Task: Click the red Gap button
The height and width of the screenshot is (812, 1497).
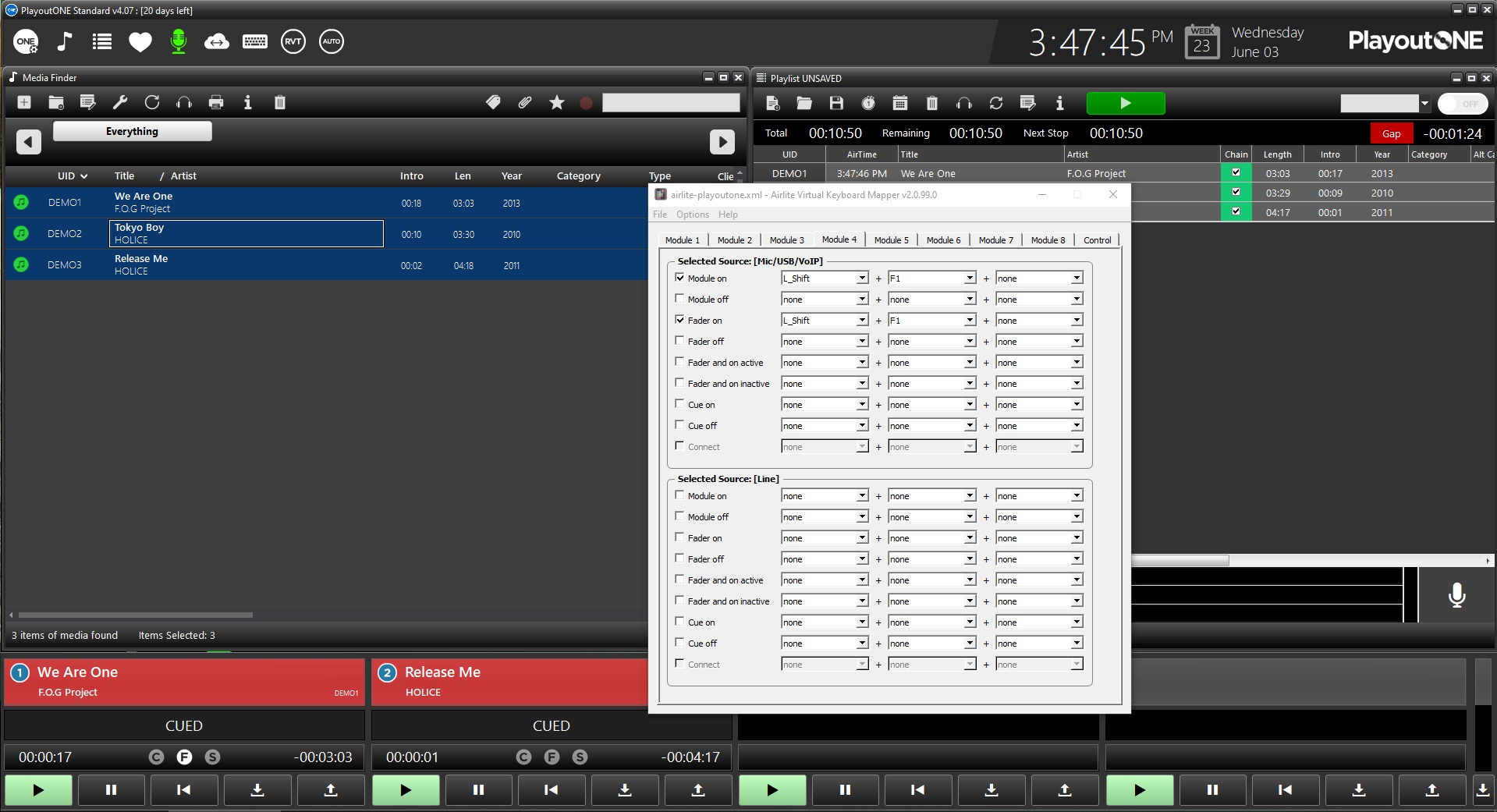Action: click(x=1391, y=133)
